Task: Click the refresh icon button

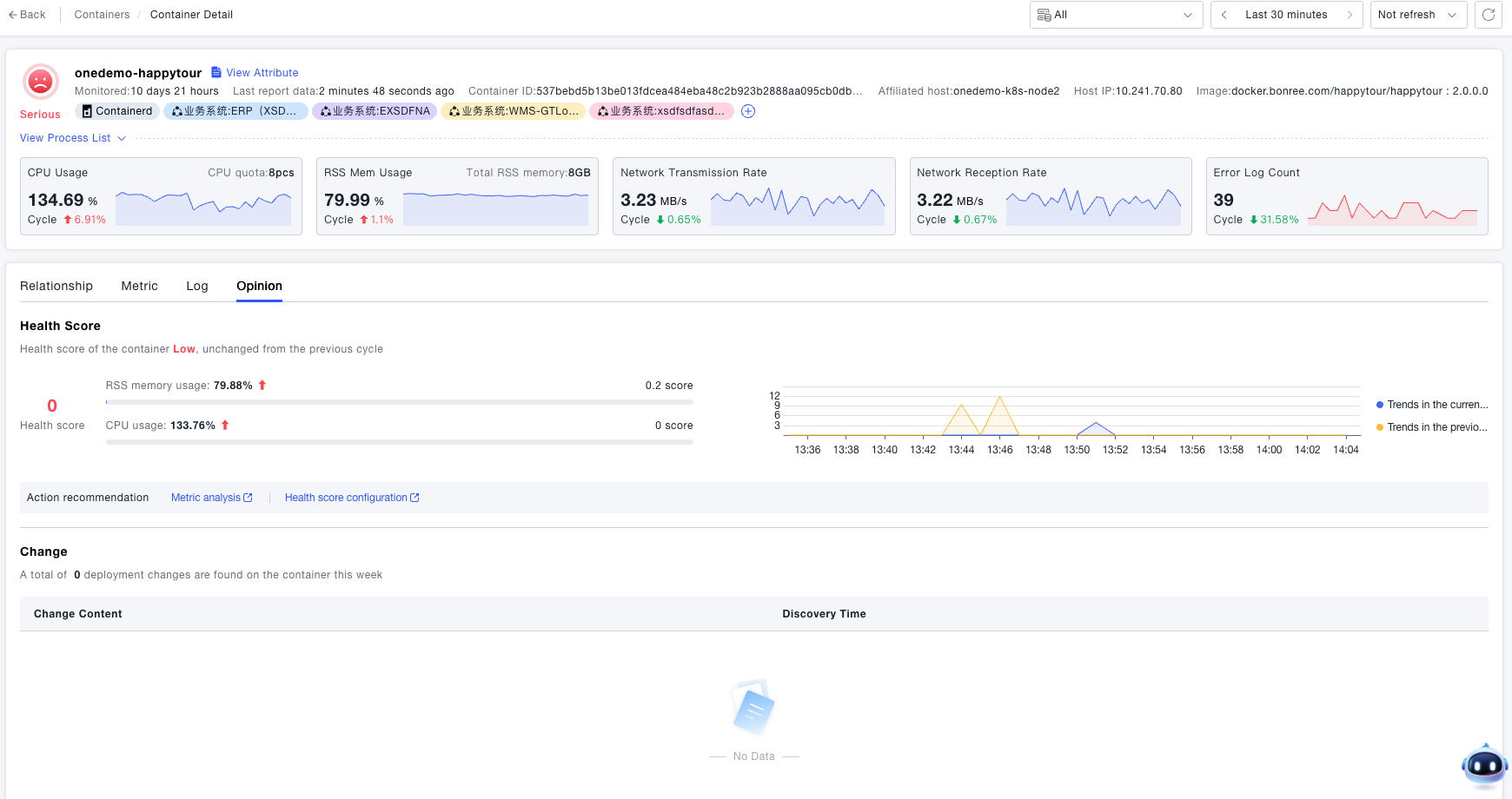Action: tap(1488, 15)
